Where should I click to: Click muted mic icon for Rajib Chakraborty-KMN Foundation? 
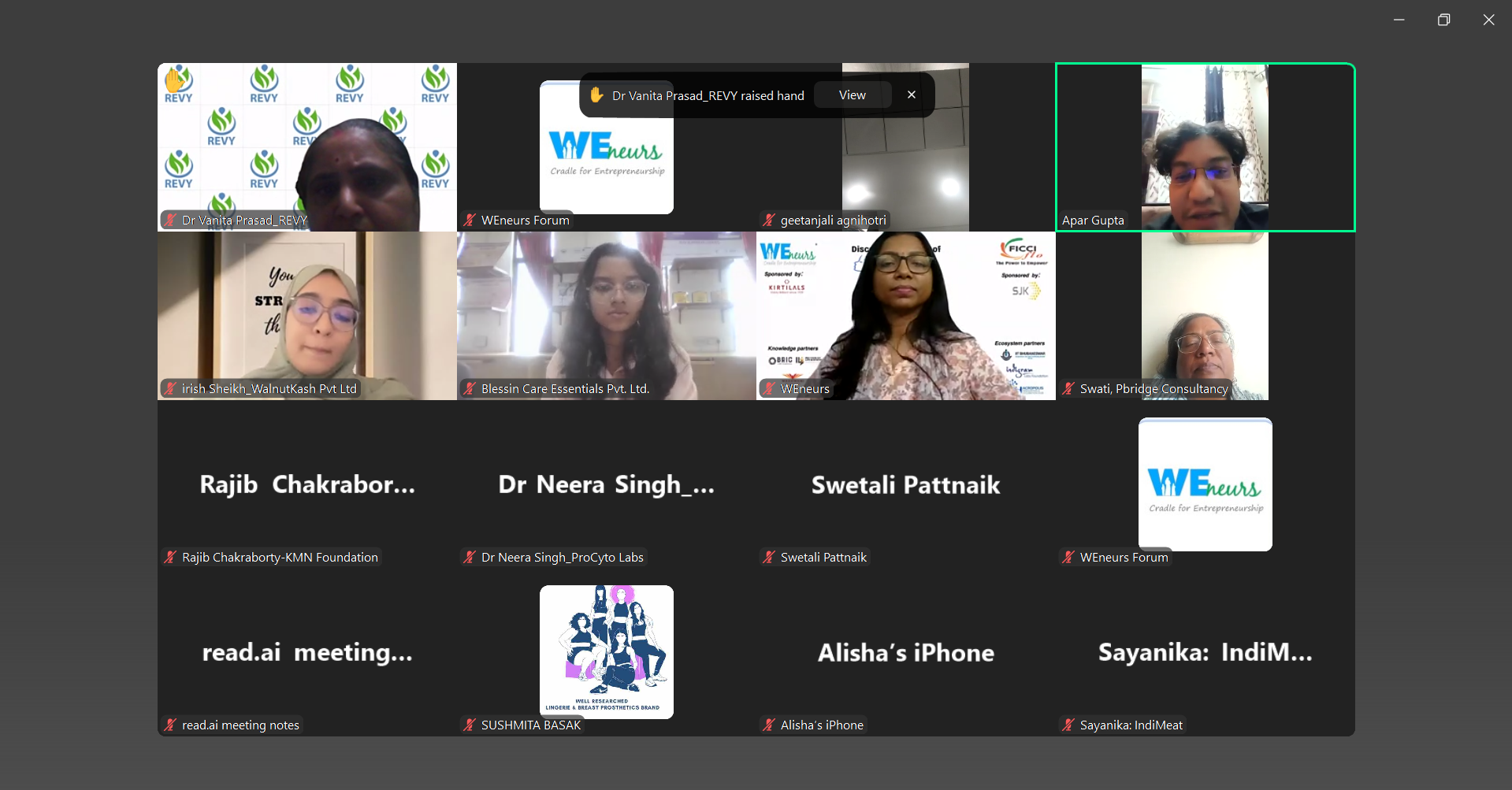(170, 558)
